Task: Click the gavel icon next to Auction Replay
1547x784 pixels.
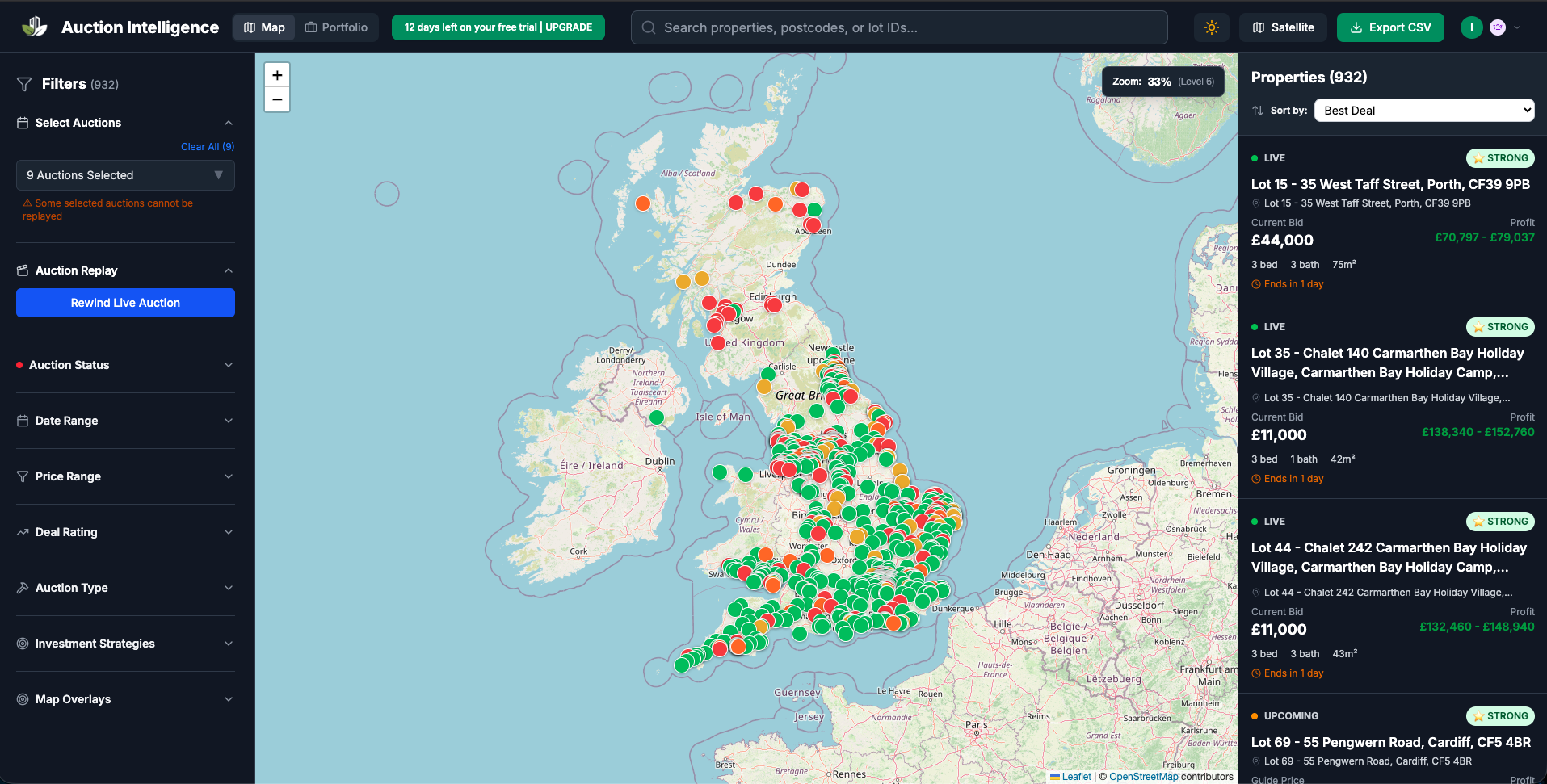Action: (x=23, y=270)
